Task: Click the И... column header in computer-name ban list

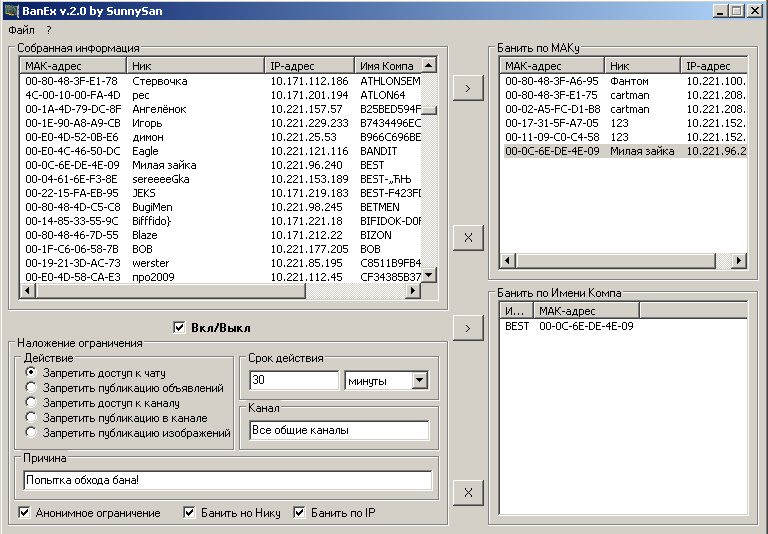Action: coord(517,311)
